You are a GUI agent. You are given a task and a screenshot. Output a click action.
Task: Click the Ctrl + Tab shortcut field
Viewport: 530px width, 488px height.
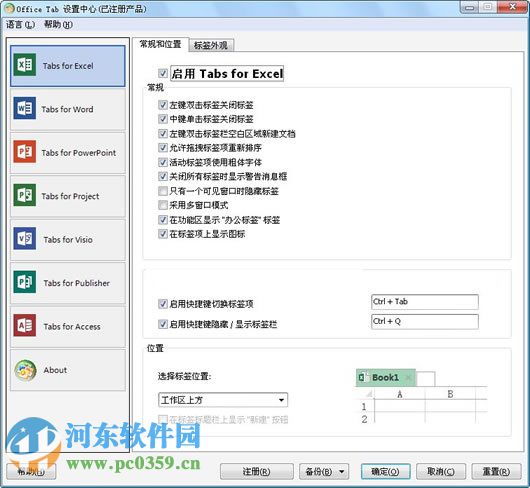tap(425, 302)
